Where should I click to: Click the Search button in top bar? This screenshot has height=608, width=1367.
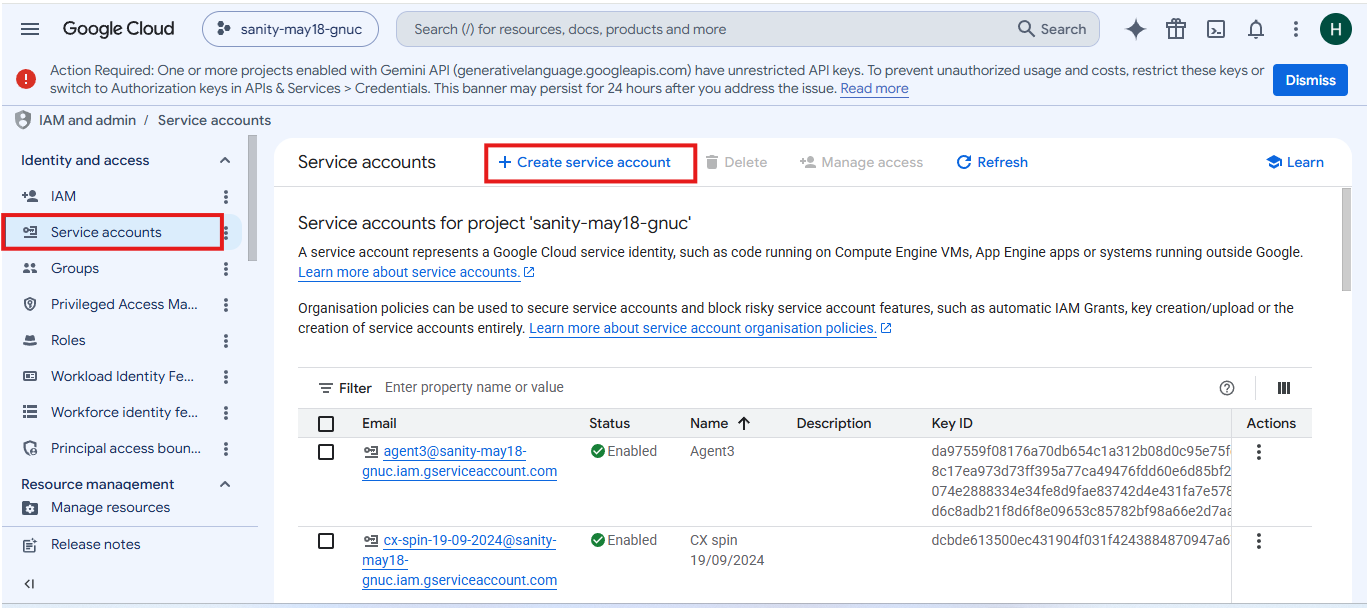(x=1052, y=29)
